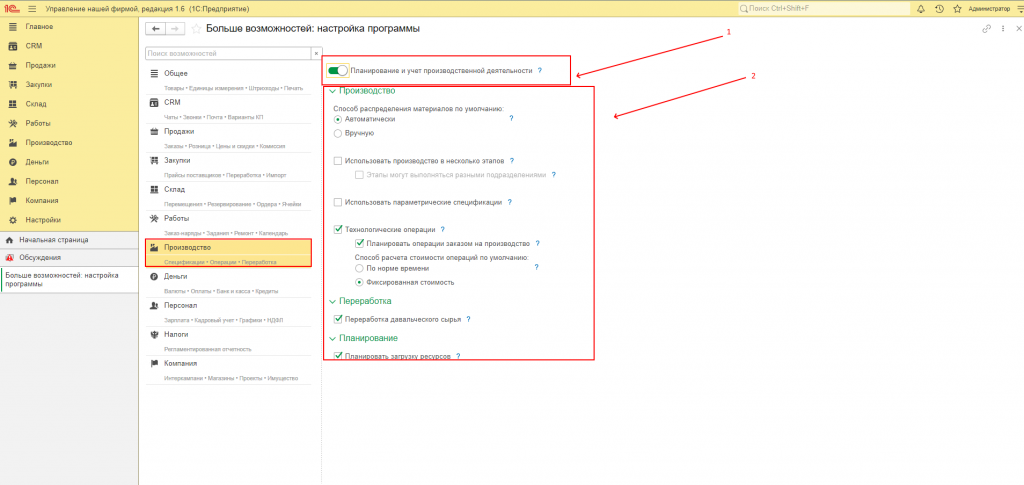The image size is (1024, 485).
Task: Click Персонал icon in left sidebar
Action: click(x=12, y=181)
